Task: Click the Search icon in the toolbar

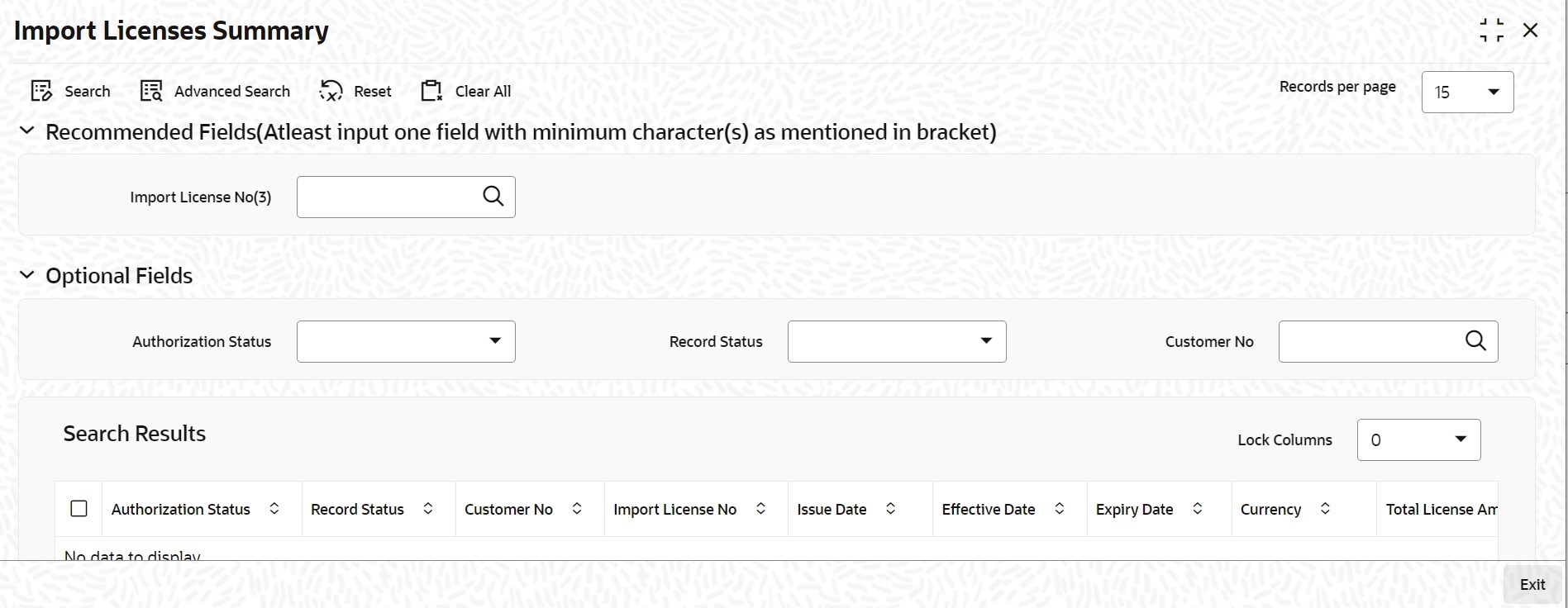Action: (42, 91)
